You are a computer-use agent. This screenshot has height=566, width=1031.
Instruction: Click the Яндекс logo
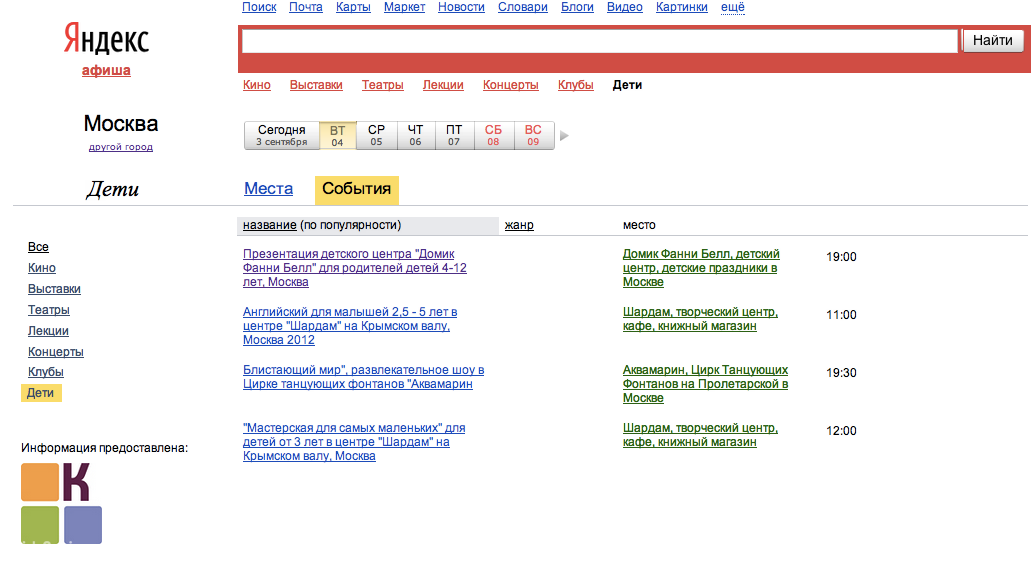(x=107, y=39)
